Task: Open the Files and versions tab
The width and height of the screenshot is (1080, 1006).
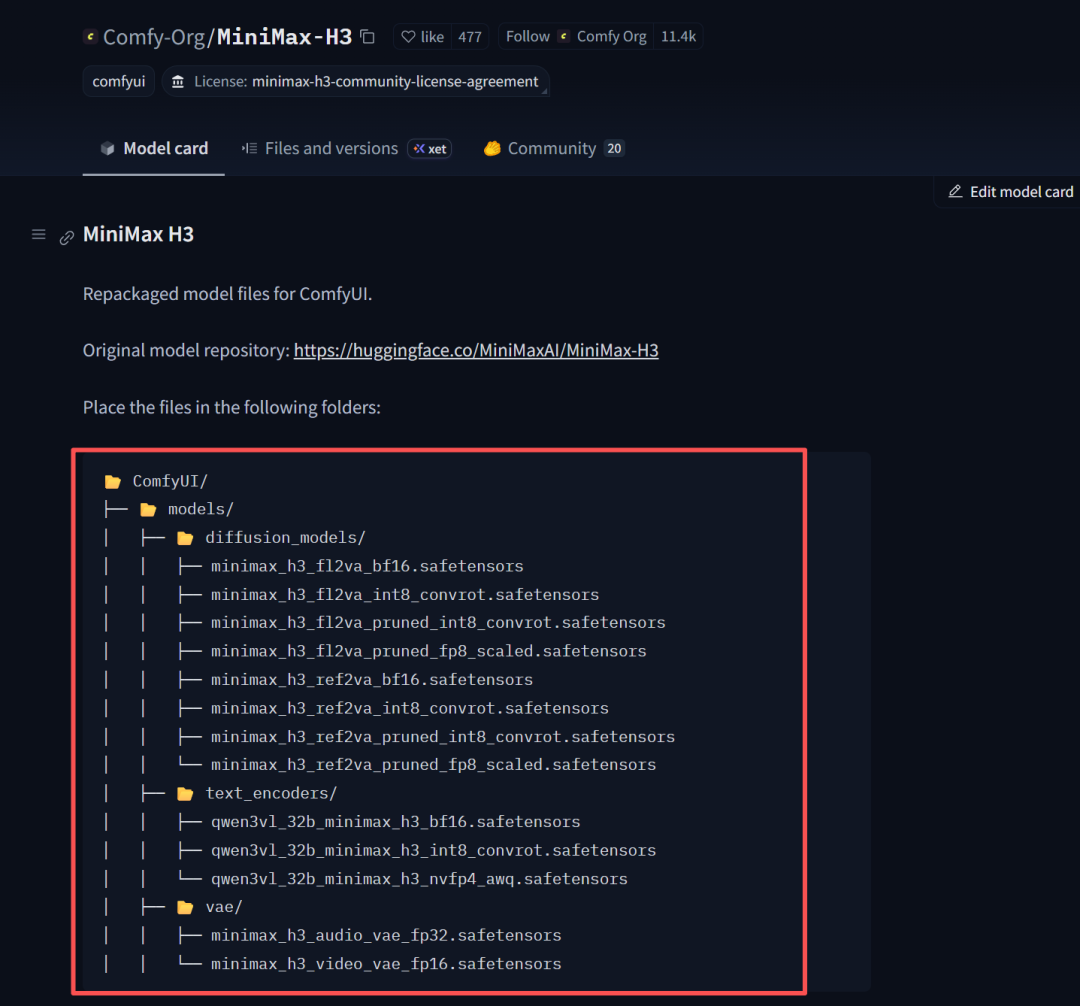Action: point(346,149)
